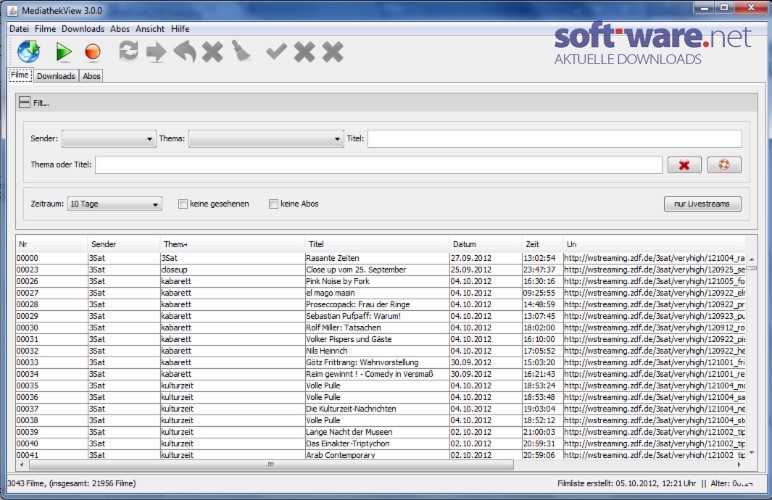This screenshot has width=772, height=500.
Task: Click the gray checkmark toolbar icon
Action: (276, 51)
